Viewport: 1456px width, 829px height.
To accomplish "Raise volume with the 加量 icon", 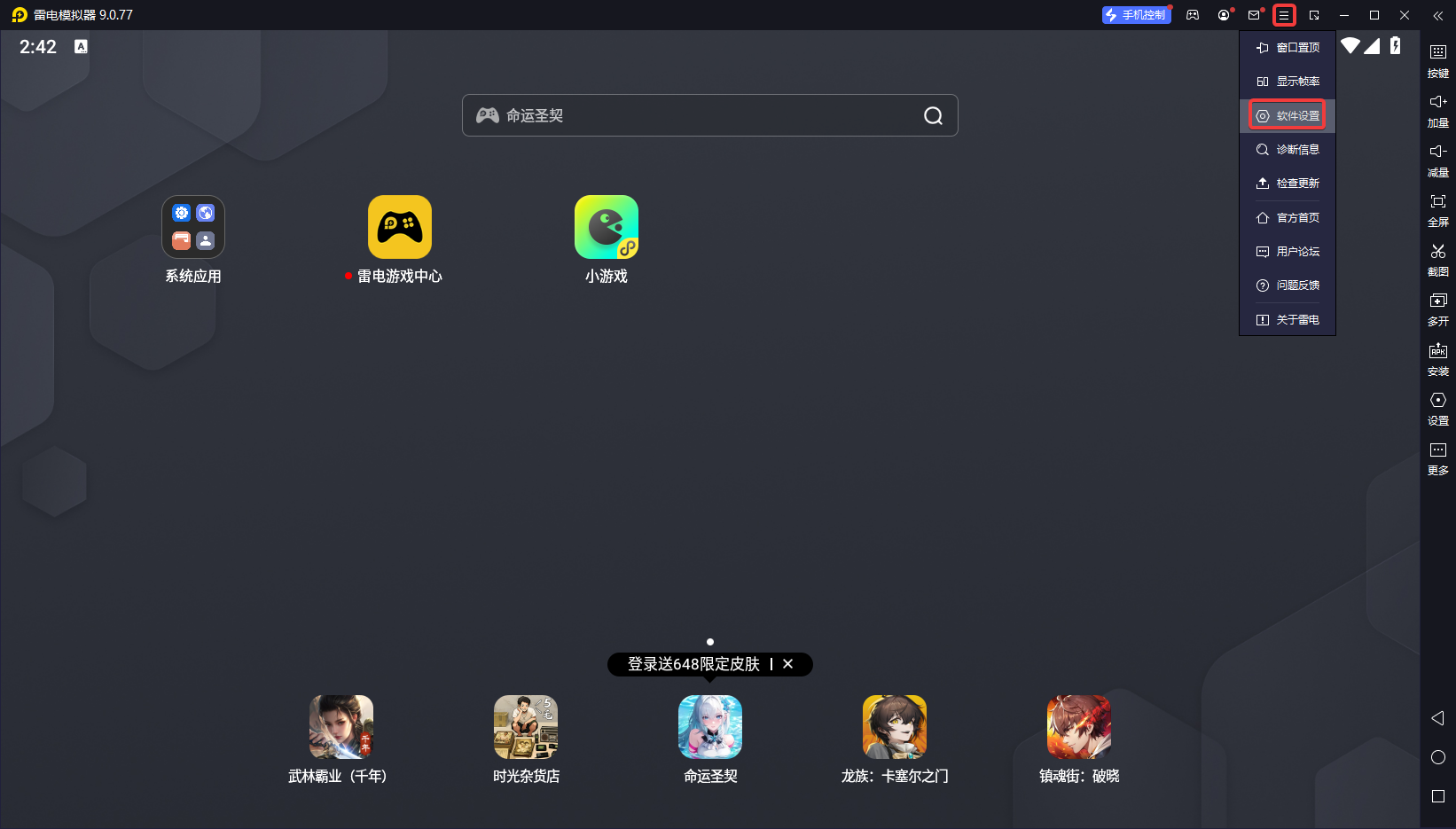I will 1437,103.
